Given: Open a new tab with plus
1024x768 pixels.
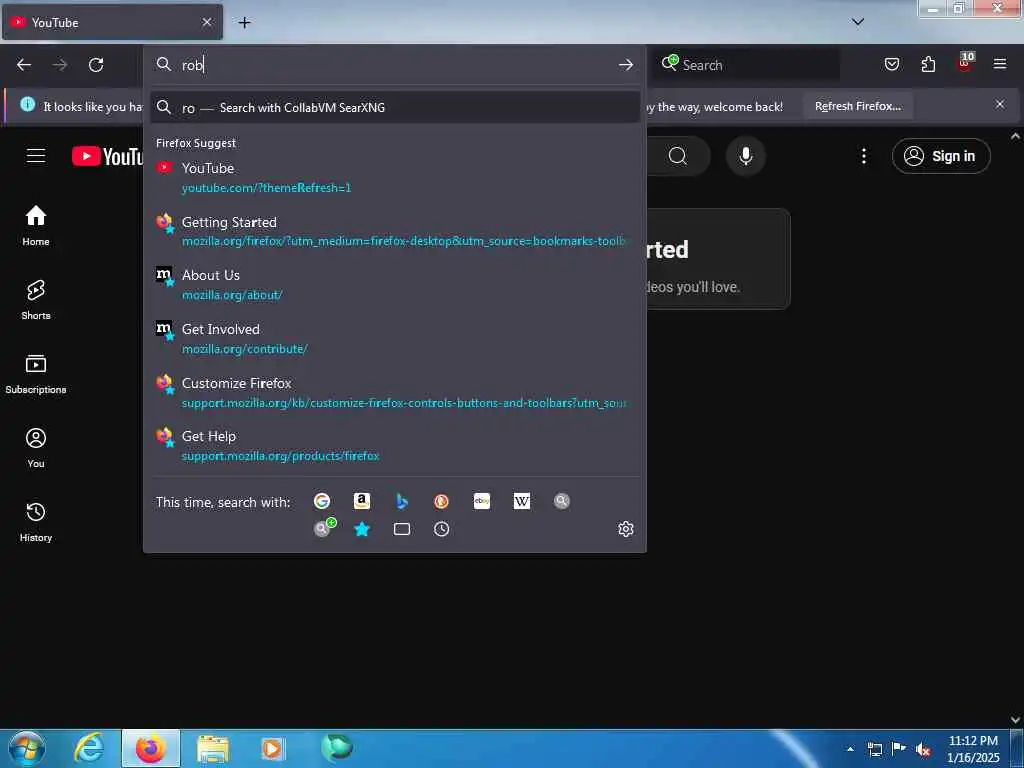Looking at the screenshot, I should pos(244,23).
